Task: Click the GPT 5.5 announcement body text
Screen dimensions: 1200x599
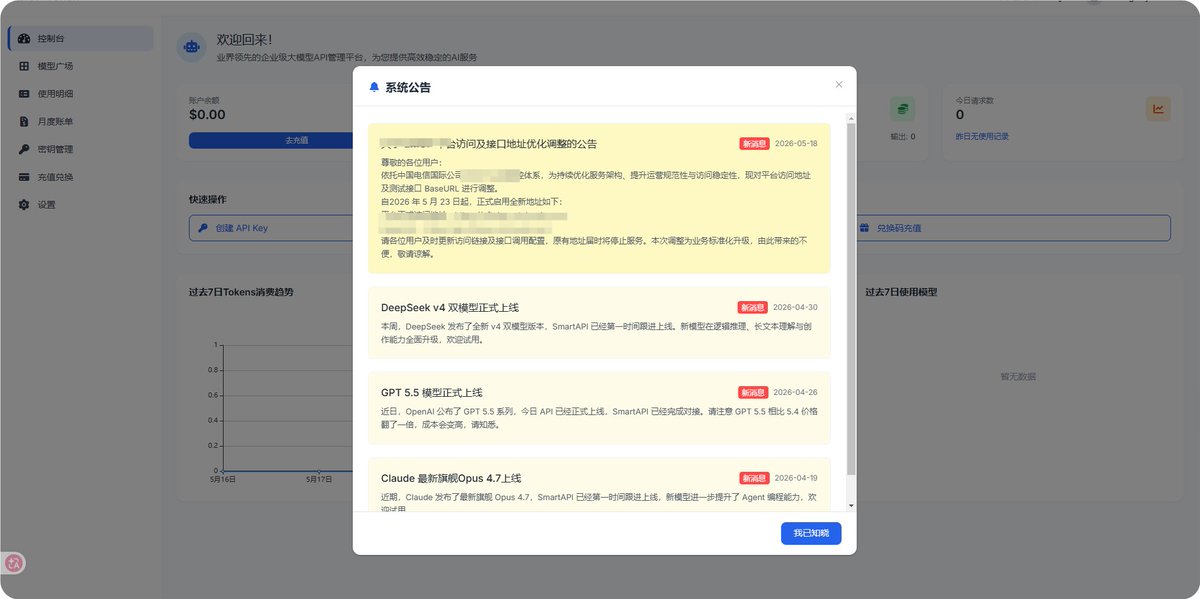Action: [598, 418]
